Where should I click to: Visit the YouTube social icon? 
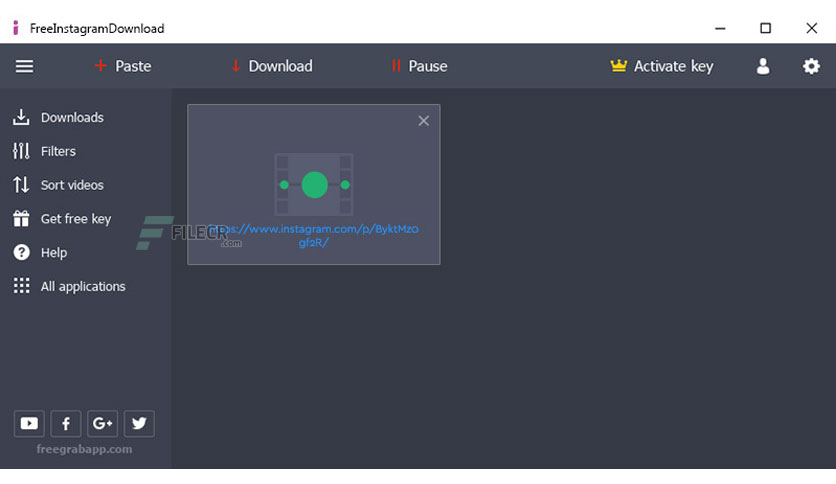click(29, 424)
